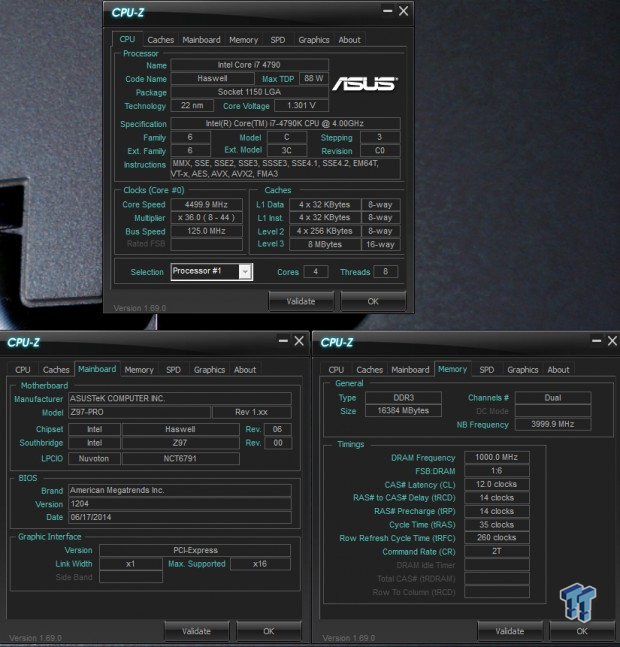Open SPD tab in top CPU-Z window
Viewport: 620px width, 647px height.
(278, 40)
